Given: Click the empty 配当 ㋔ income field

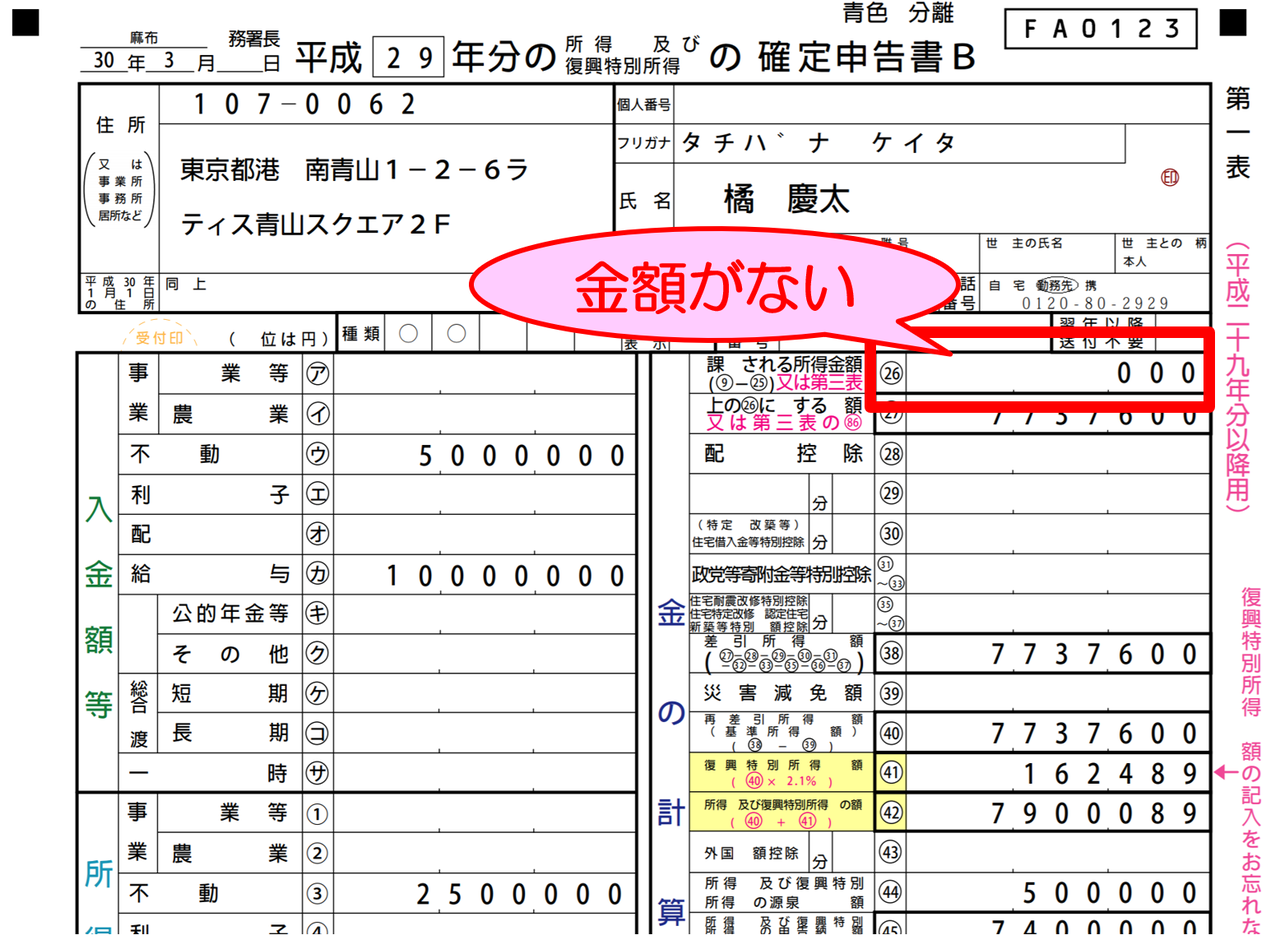Looking at the screenshot, I should point(484,534).
